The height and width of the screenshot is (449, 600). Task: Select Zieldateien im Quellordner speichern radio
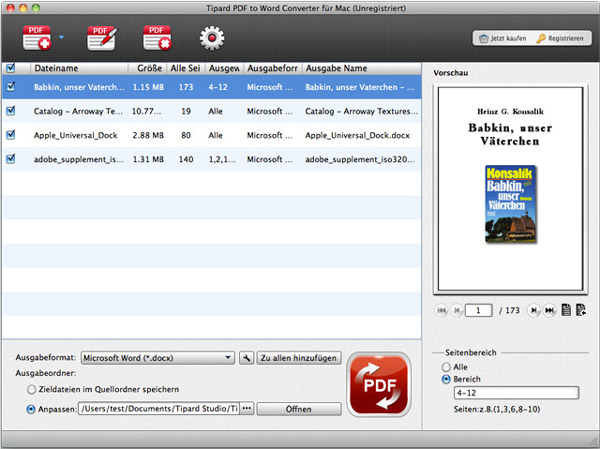click(31, 390)
